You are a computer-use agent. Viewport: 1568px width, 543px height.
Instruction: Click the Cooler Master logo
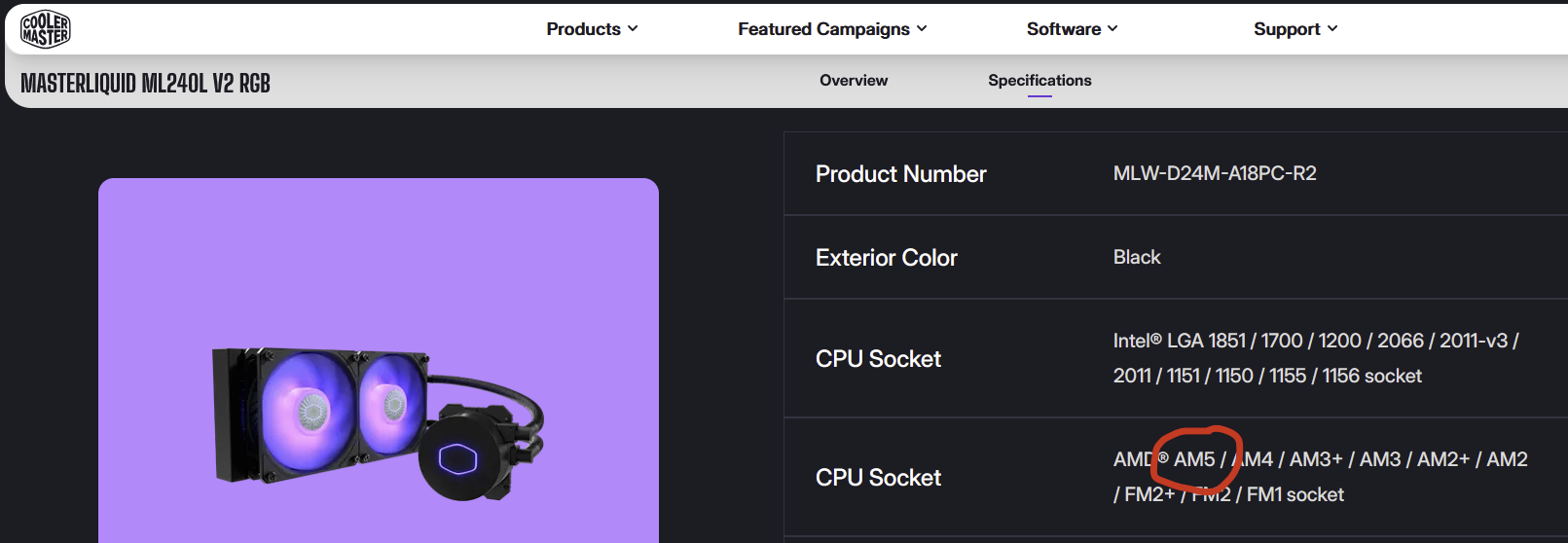click(x=45, y=29)
